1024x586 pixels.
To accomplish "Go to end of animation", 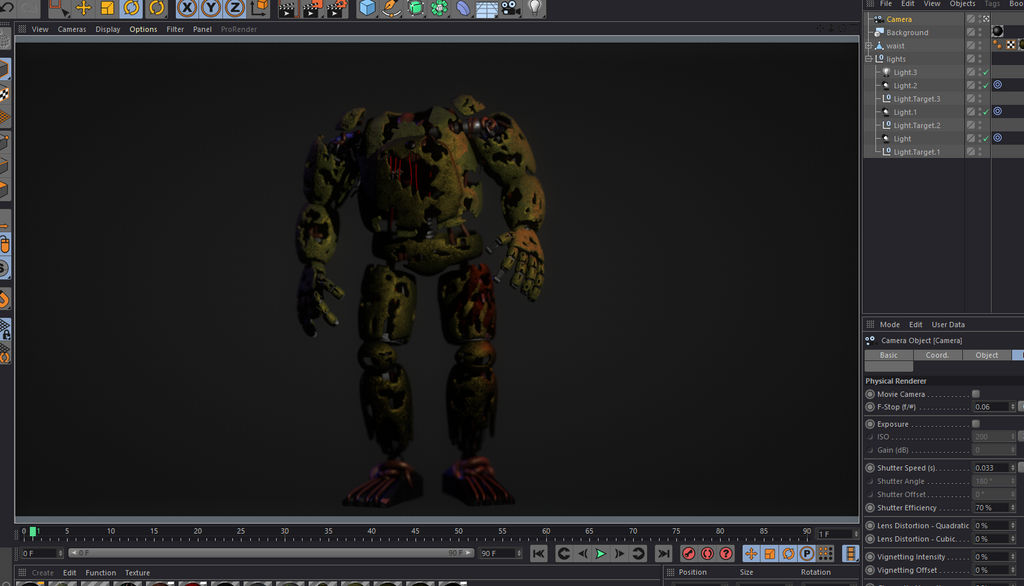I will click(x=664, y=554).
